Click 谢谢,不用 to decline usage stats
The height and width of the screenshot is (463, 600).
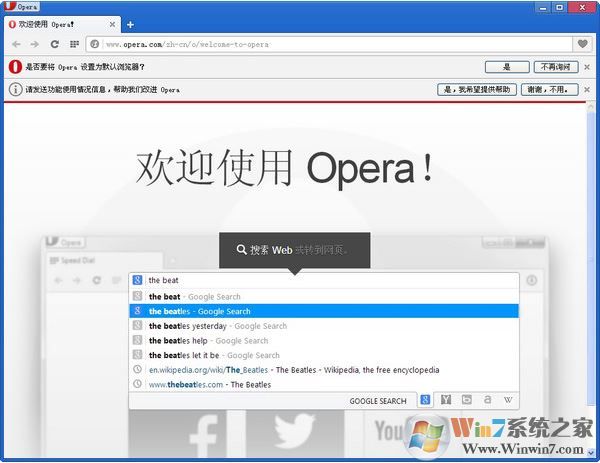[x=550, y=89]
